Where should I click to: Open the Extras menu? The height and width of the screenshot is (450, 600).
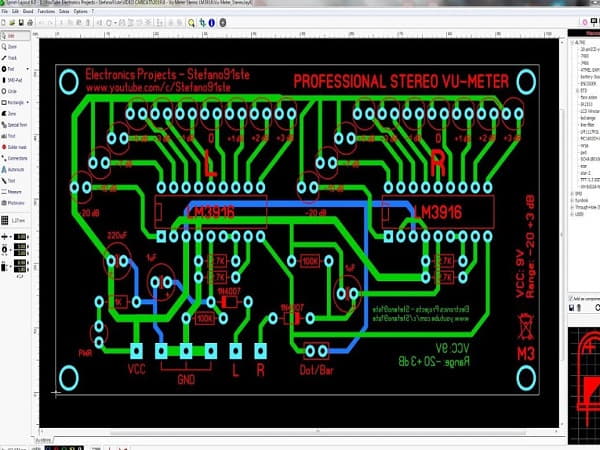(x=64, y=11)
